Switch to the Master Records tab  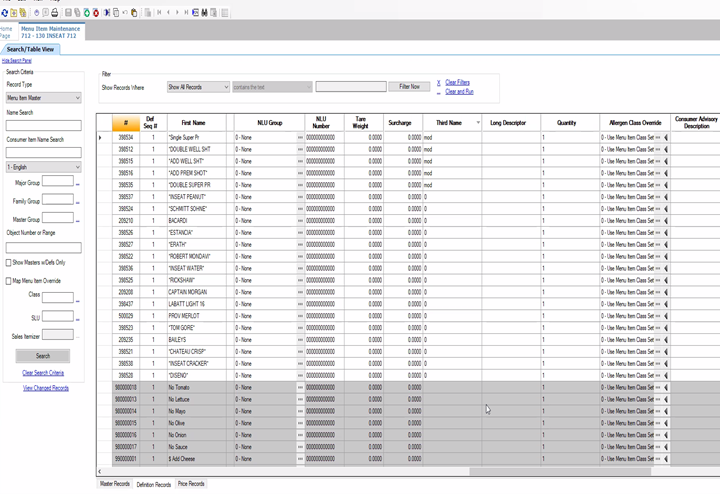point(114,484)
